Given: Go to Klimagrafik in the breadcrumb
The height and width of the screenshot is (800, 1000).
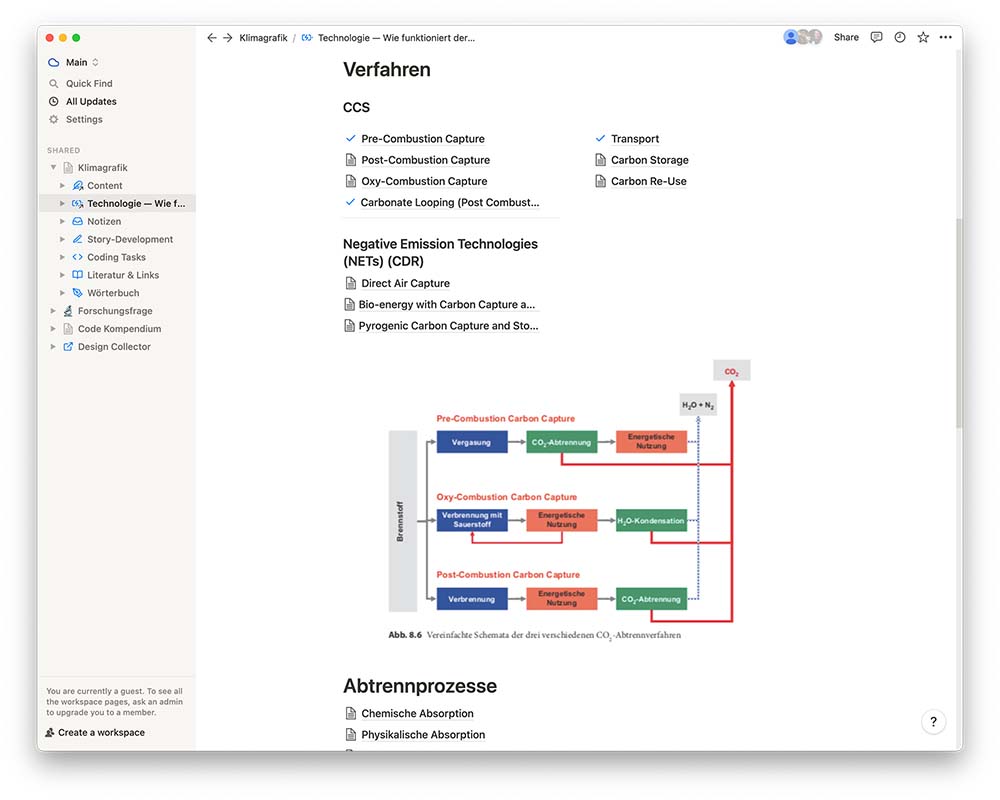Looking at the screenshot, I should [x=263, y=38].
